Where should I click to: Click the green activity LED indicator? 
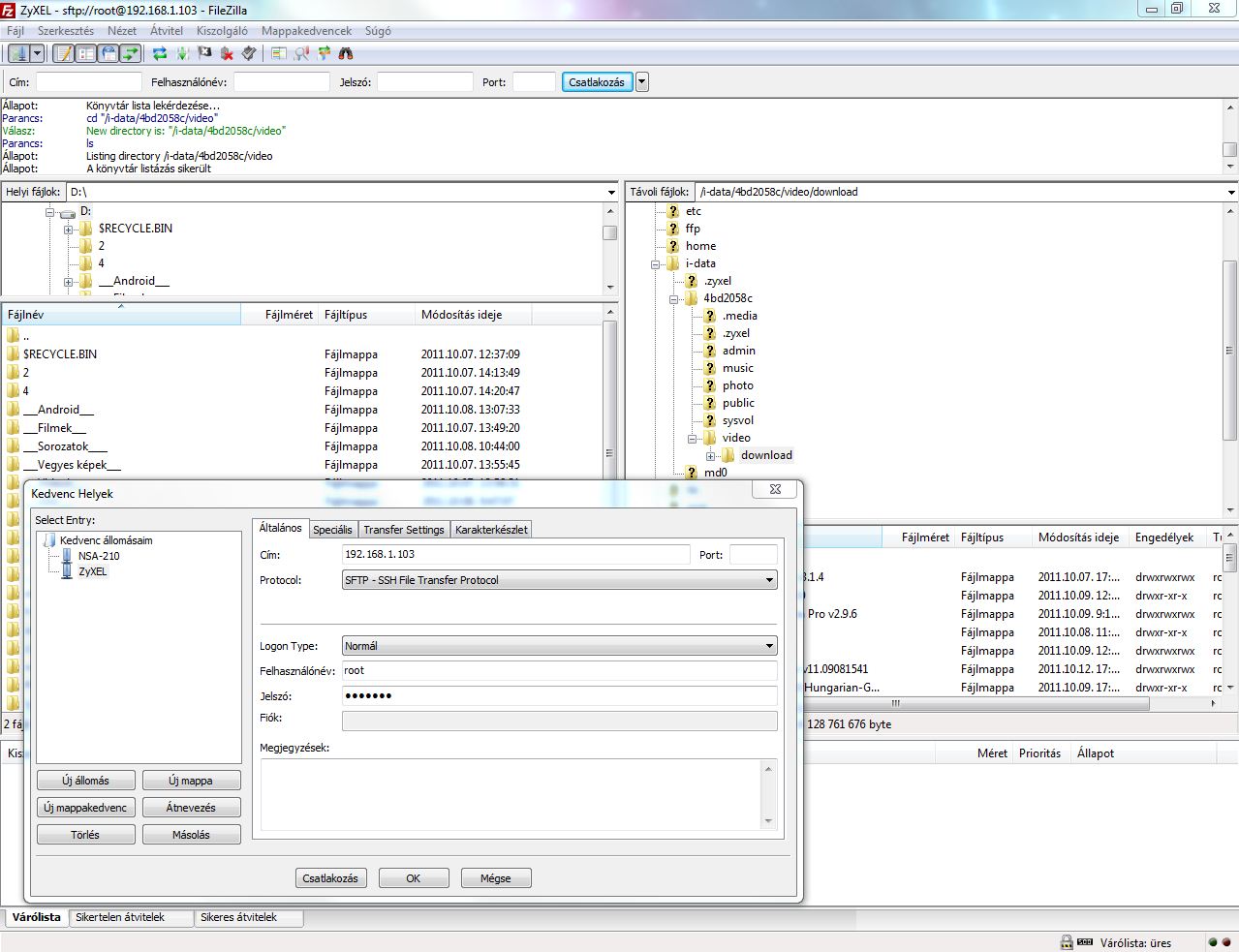(1212, 942)
